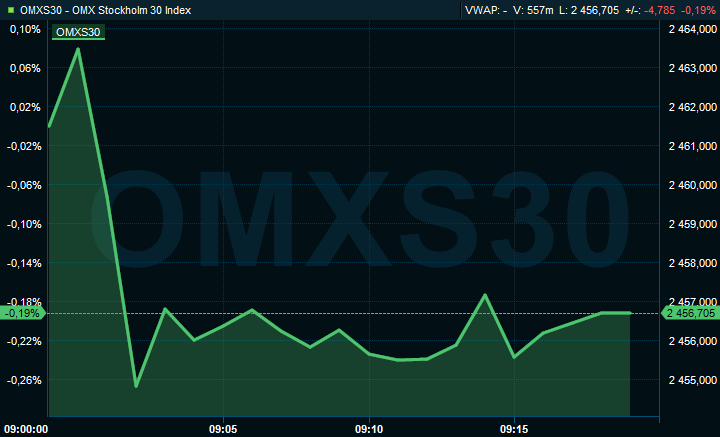Select the OMXS30 legend label
Image resolution: width=720 pixels, height=437 pixels.
pos(78,32)
